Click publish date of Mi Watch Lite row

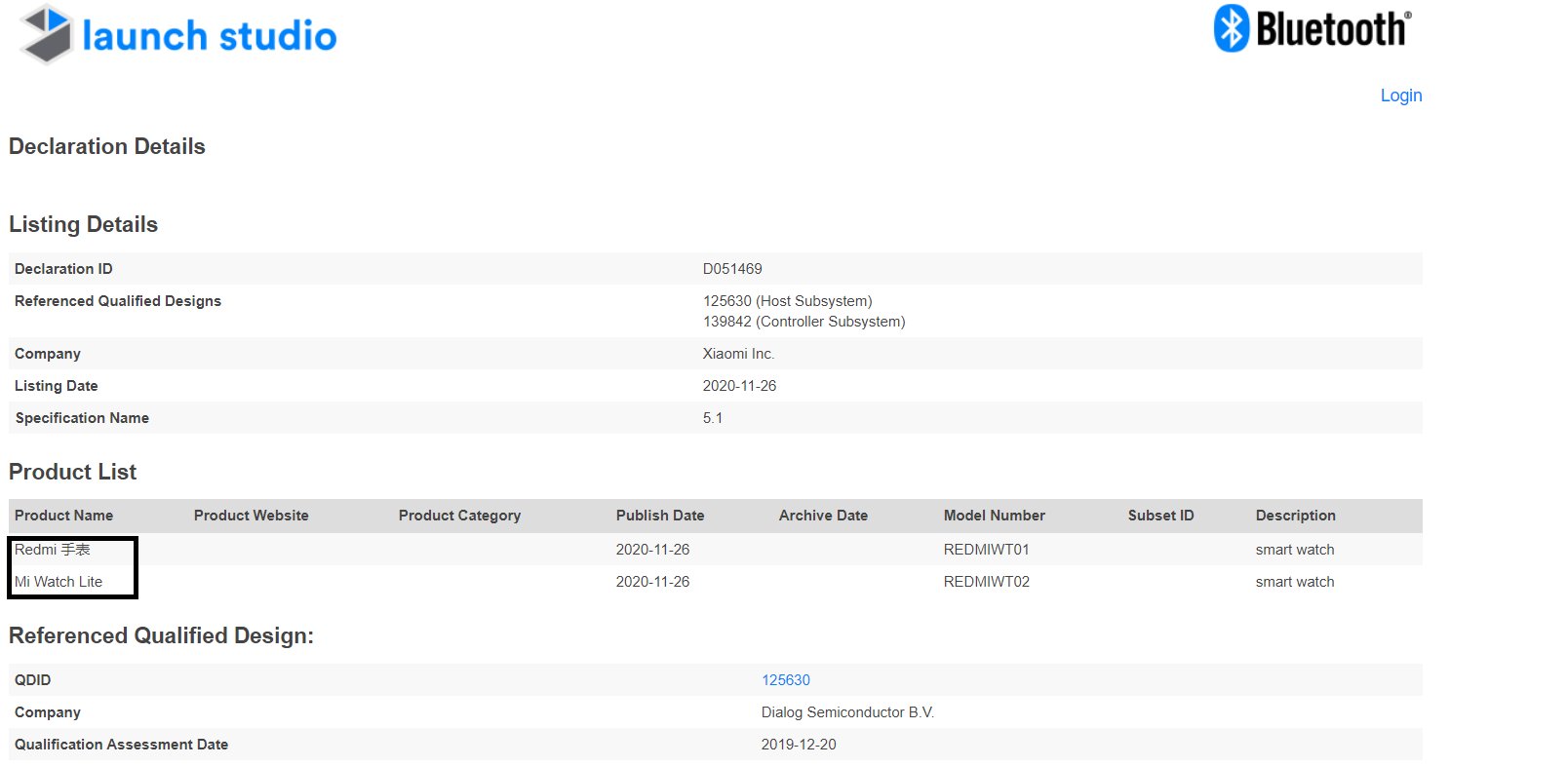click(x=652, y=582)
